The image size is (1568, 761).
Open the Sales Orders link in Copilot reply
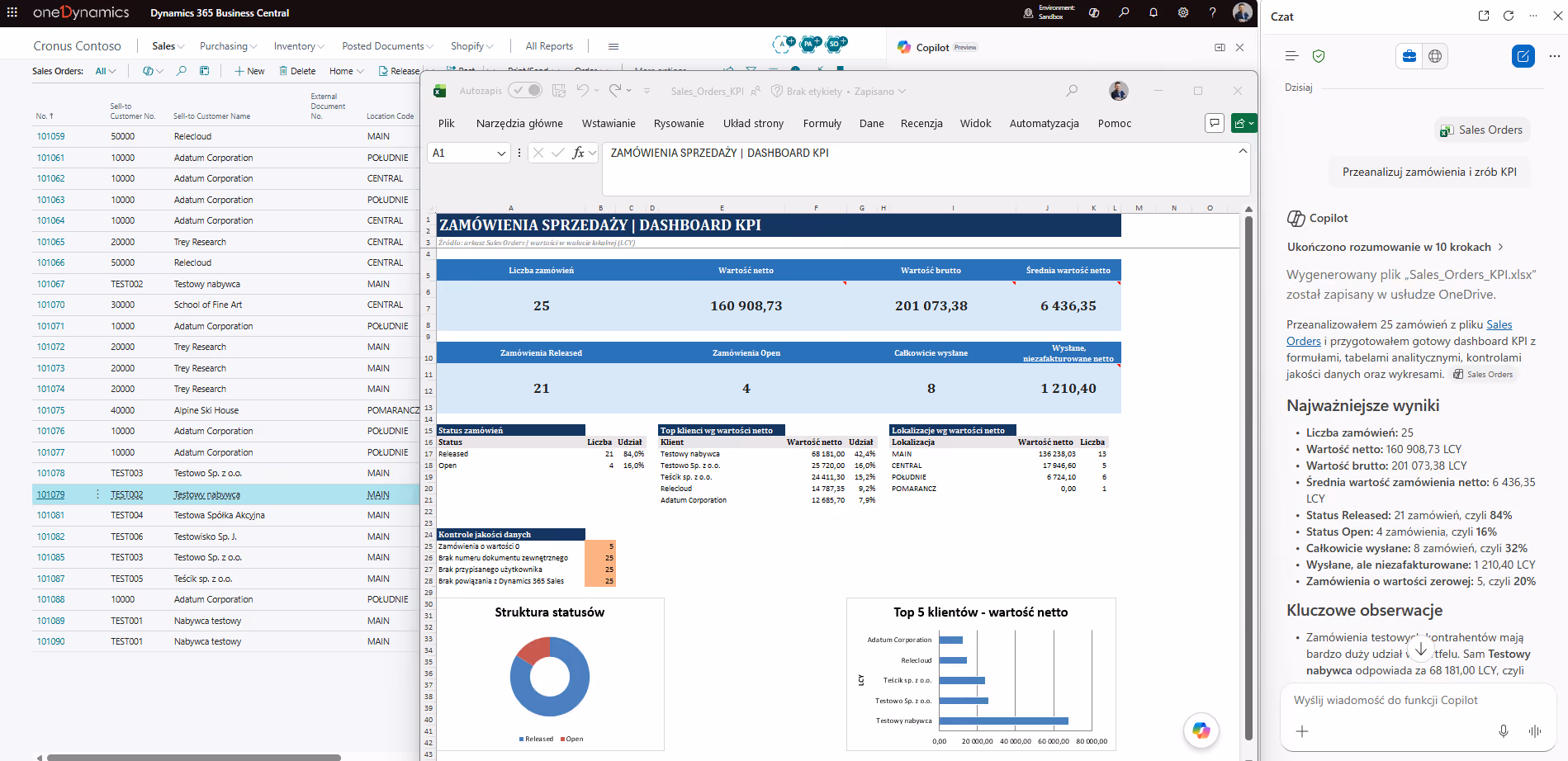click(x=1399, y=333)
